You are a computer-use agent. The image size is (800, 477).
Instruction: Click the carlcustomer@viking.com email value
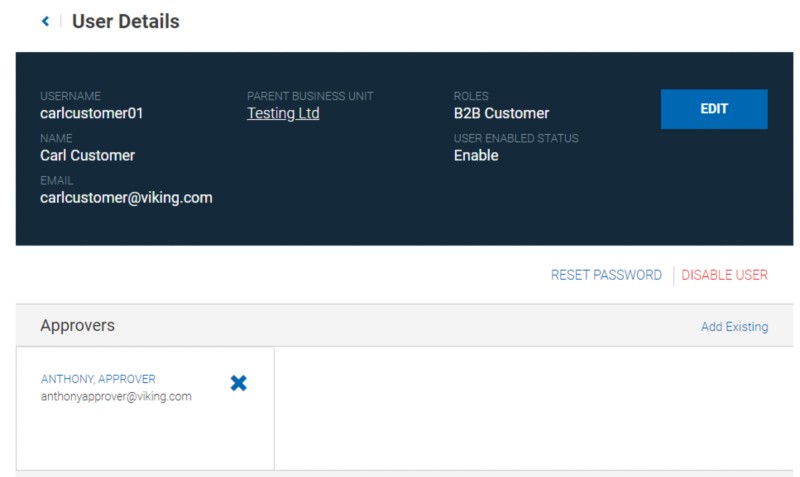(x=126, y=197)
